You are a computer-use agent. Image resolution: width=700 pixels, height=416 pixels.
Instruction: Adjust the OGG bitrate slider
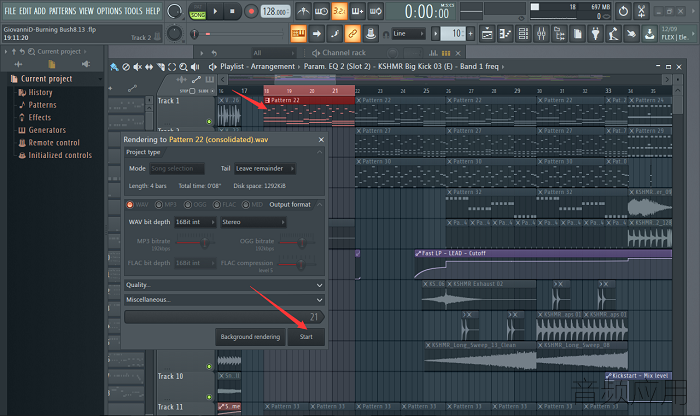pos(298,242)
